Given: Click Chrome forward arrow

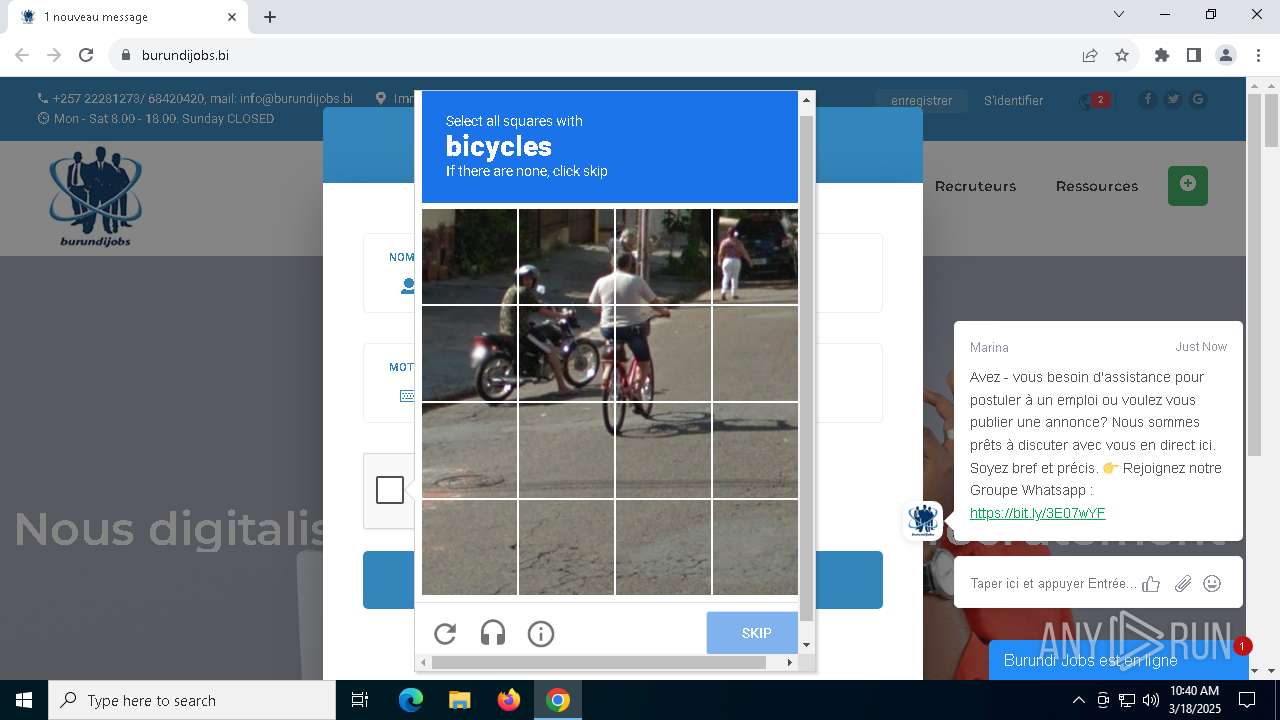Looking at the screenshot, I should (54, 55).
